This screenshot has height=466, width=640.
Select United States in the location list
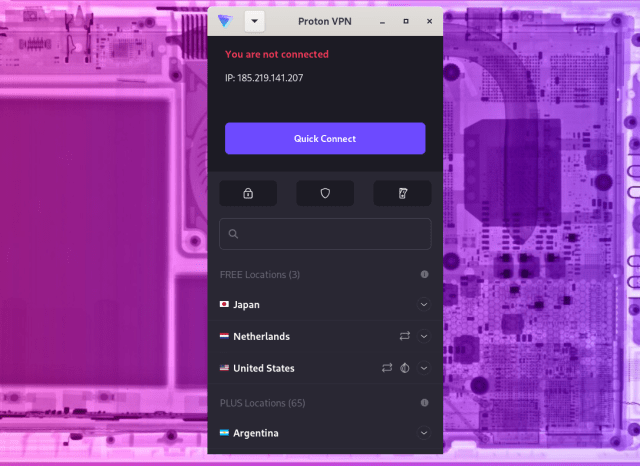tap(325, 368)
